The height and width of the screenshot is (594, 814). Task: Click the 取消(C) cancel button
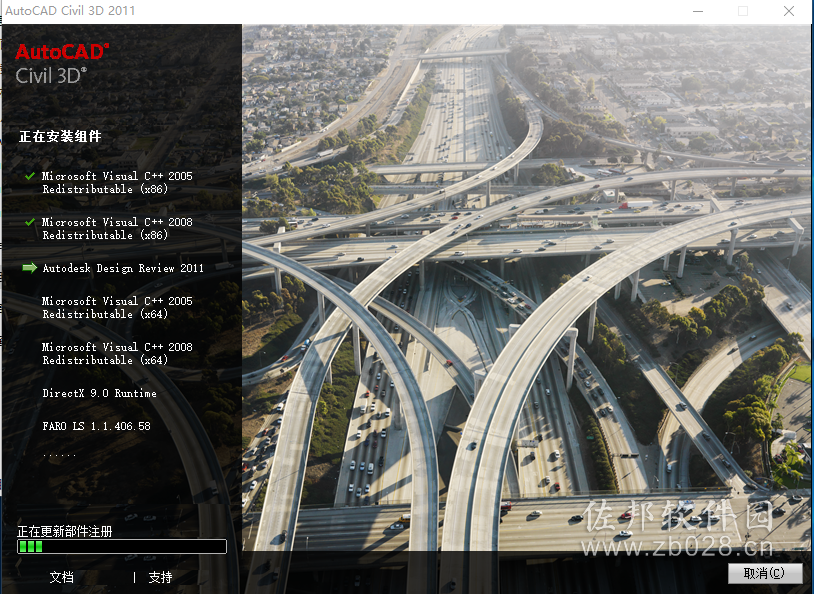tap(765, 573)
